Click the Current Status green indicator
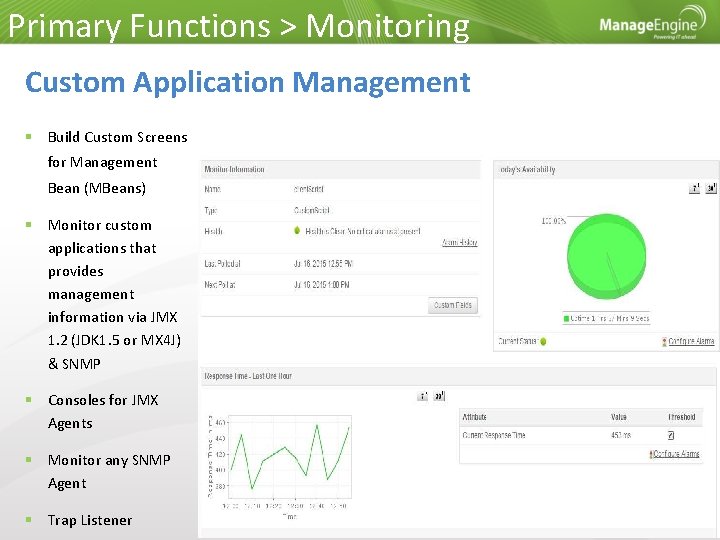 point(543,342)
